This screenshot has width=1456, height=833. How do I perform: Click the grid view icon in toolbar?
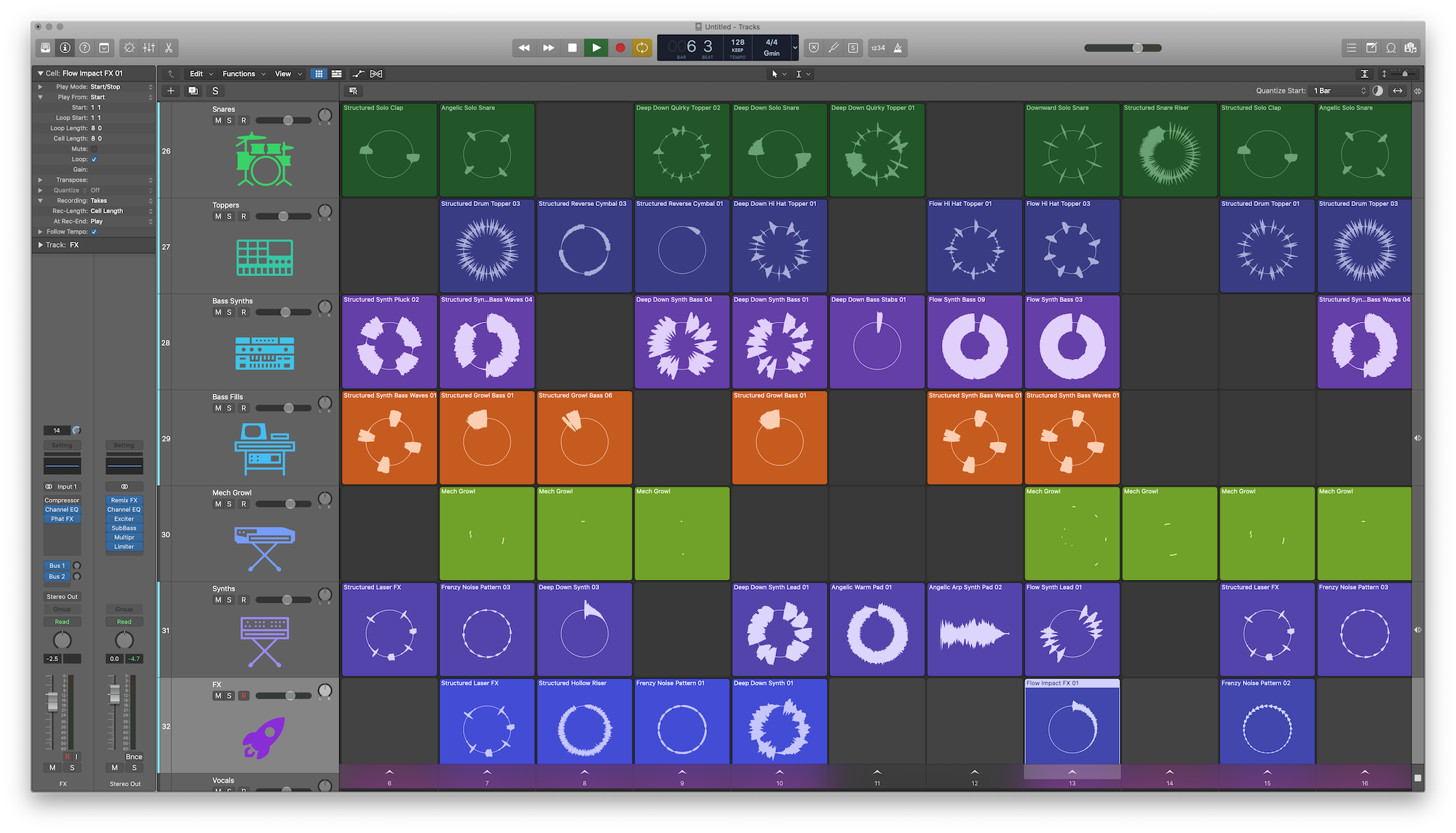(319, 73)
